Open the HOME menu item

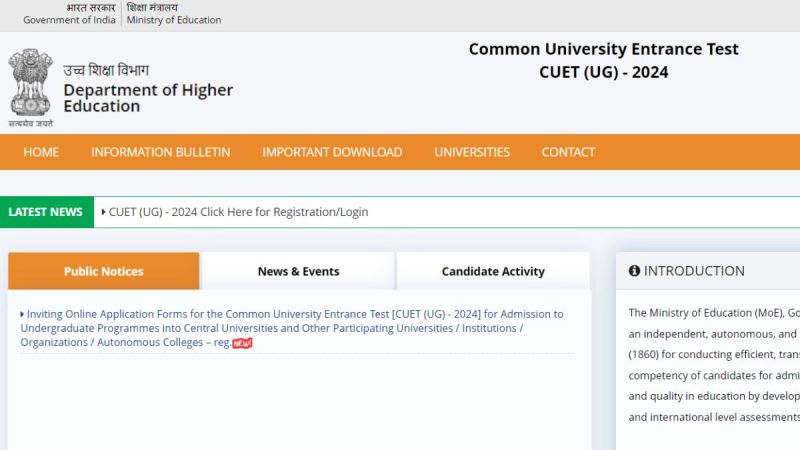(x=41, y=152)
